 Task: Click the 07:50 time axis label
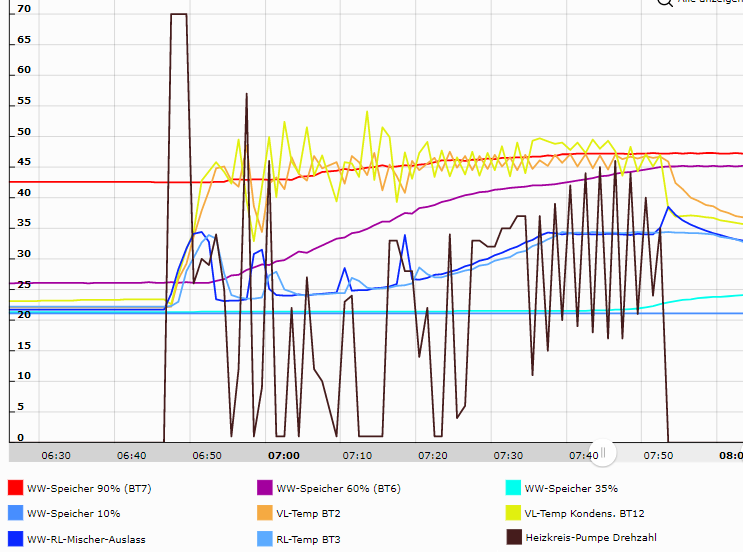click(658, 456)
